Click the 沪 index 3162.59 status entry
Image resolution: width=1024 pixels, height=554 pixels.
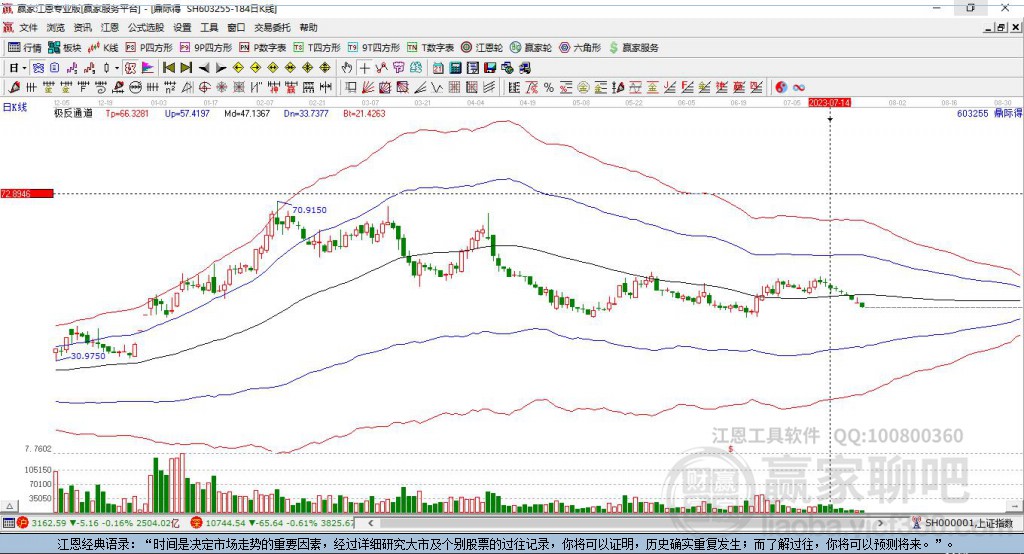(x=98, y=523)
